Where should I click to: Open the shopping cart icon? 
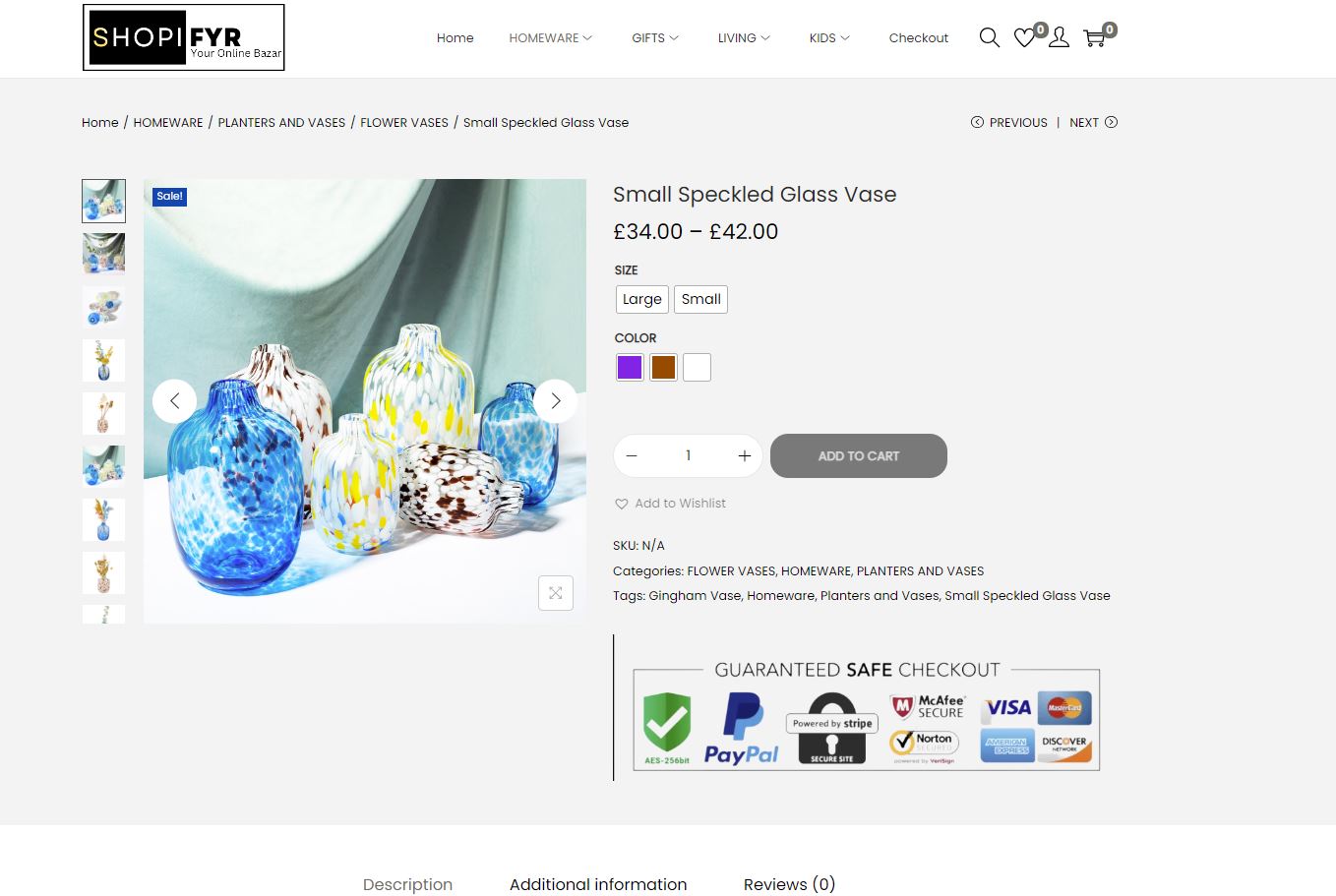tap(1094, 38)
